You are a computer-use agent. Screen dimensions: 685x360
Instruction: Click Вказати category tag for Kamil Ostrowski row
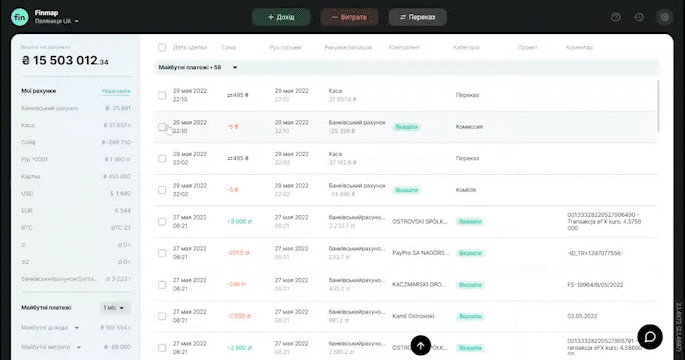tap(470, 316)
